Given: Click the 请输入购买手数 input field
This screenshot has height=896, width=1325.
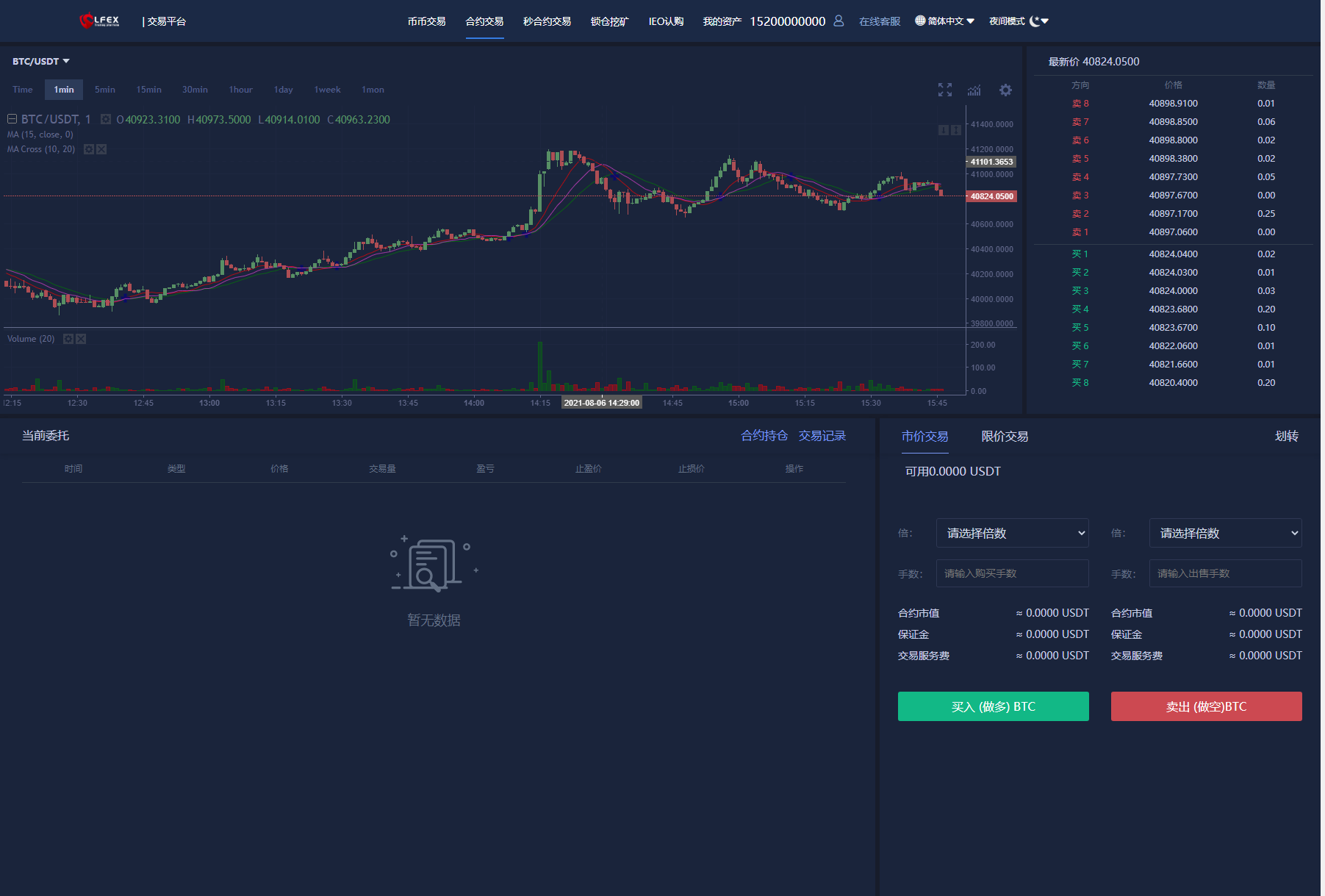Looking at the screenshot, I should coord(1012,573).
